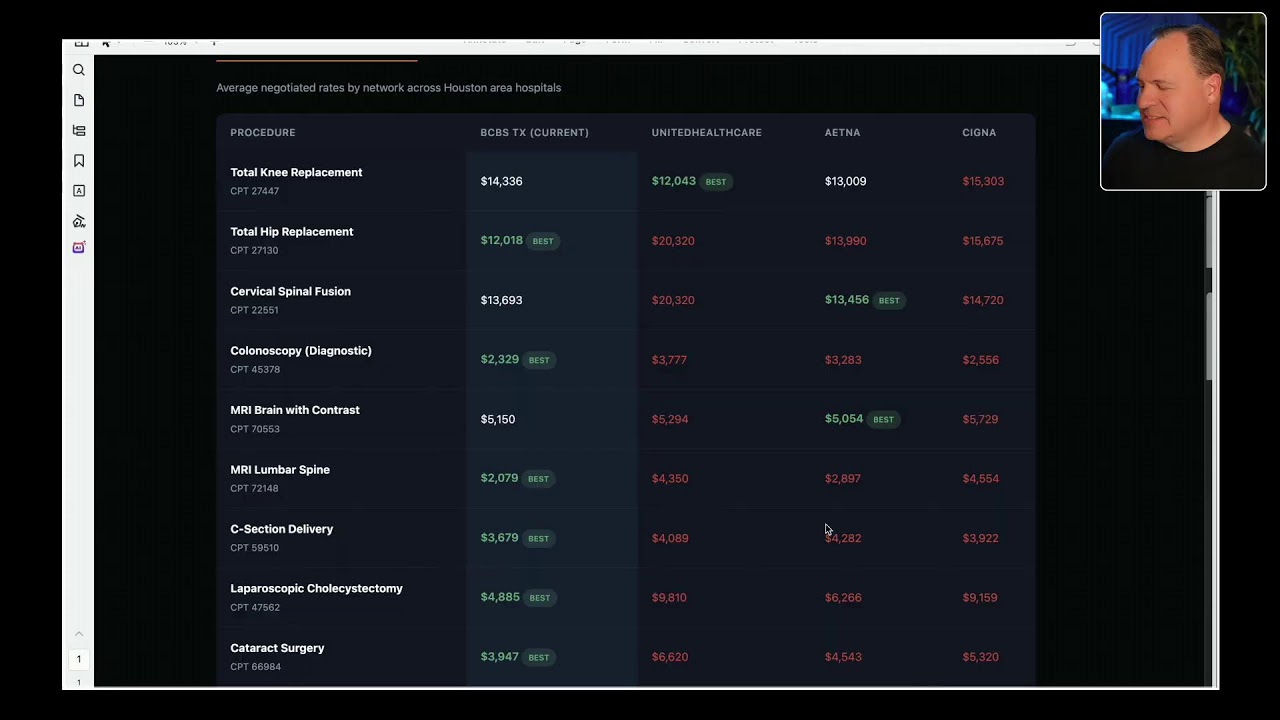Open the page thumbnails sidebar icon

click(x=79, y=100)
